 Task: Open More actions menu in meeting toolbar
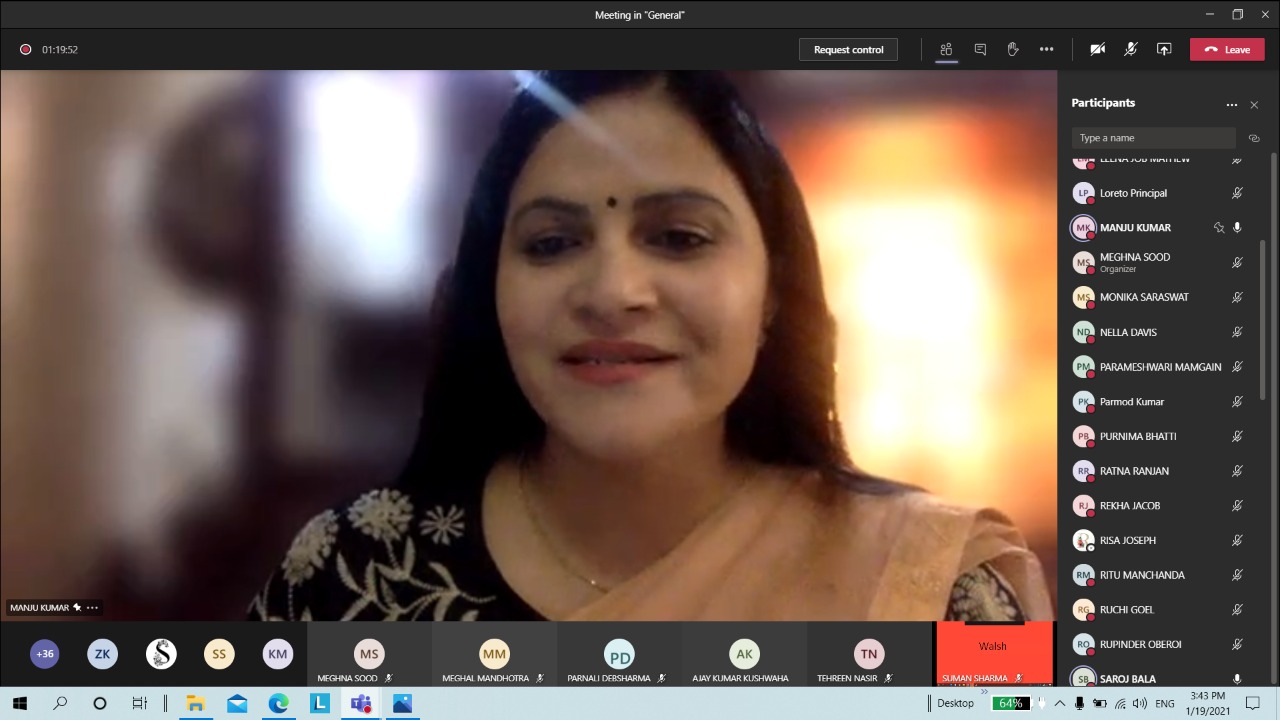point(1046,49)
